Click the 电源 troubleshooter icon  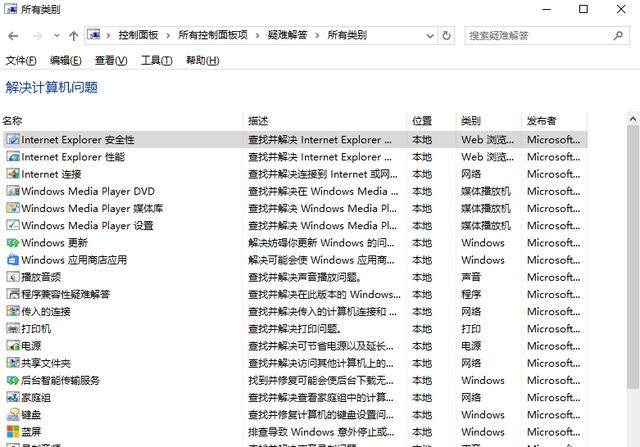(13, 346)
